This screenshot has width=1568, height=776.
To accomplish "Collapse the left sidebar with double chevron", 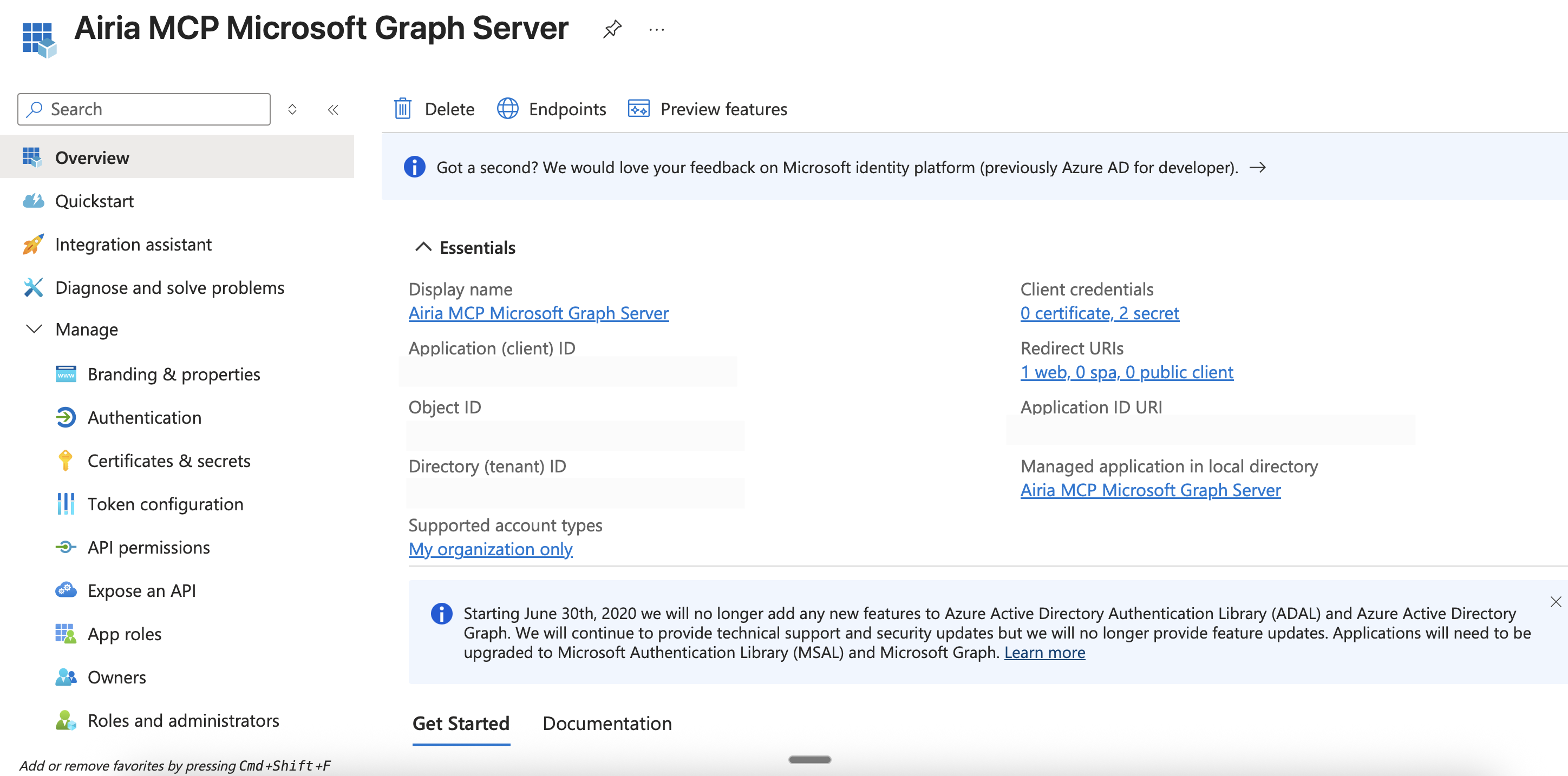I will (332, 109).
